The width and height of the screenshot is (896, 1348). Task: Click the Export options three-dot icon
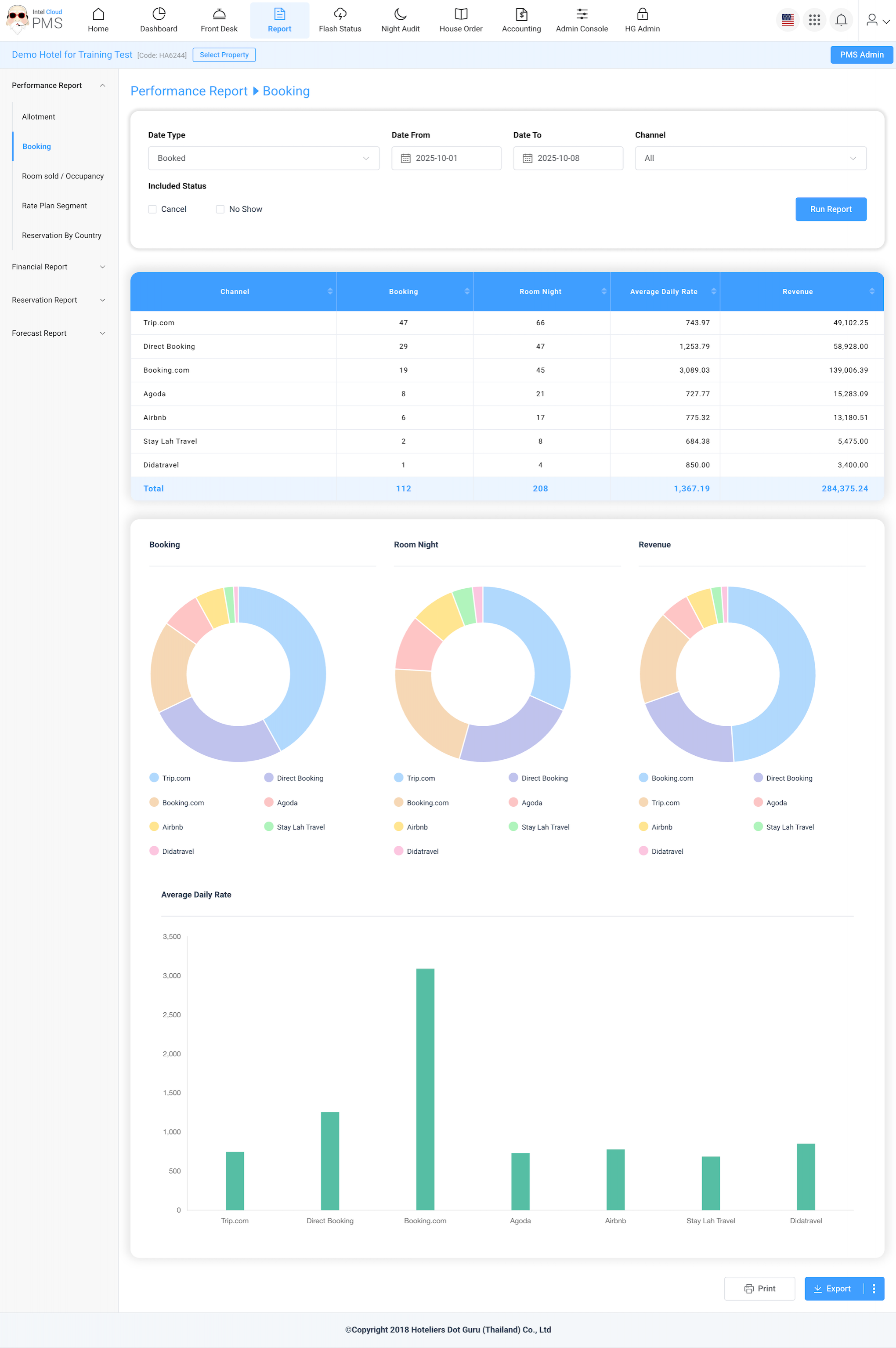pyautogui.click(x=873, y=1289)
